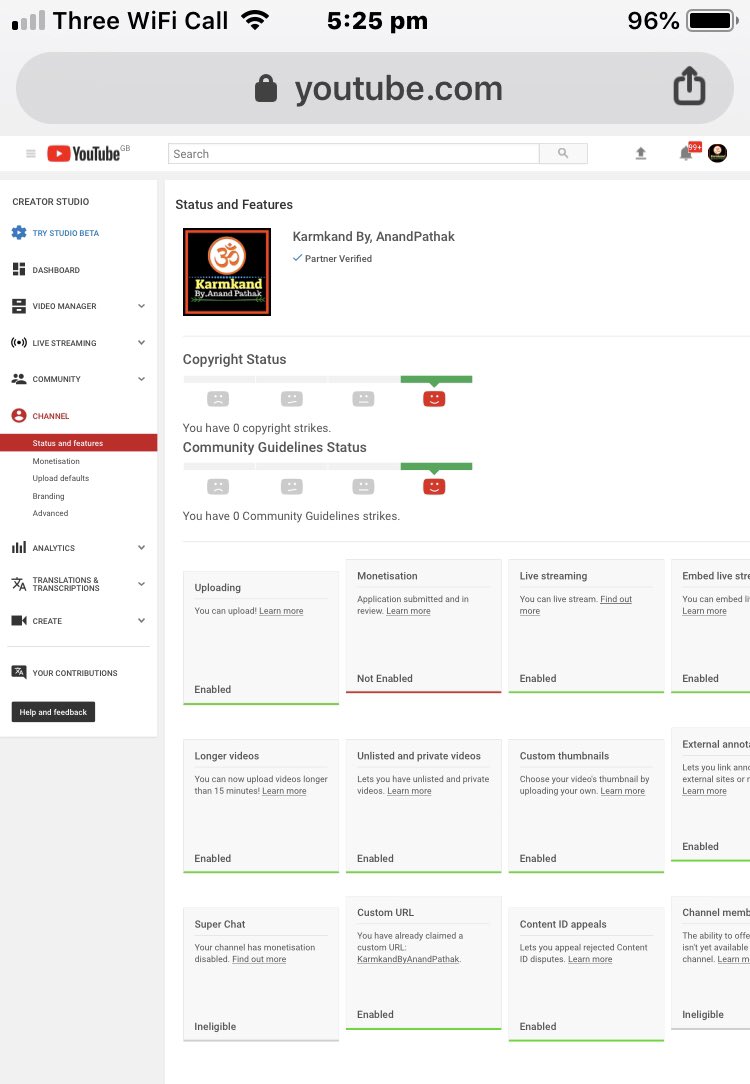Screen dimensions: 750x1084
Task: Expand the Translations & Transcriptions chevron
Action: coord(141,584)
